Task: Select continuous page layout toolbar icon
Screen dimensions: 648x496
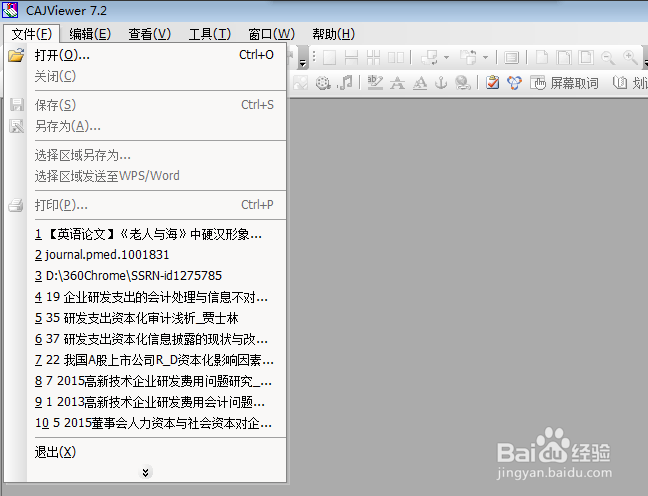Action: [x=351, y=57]
